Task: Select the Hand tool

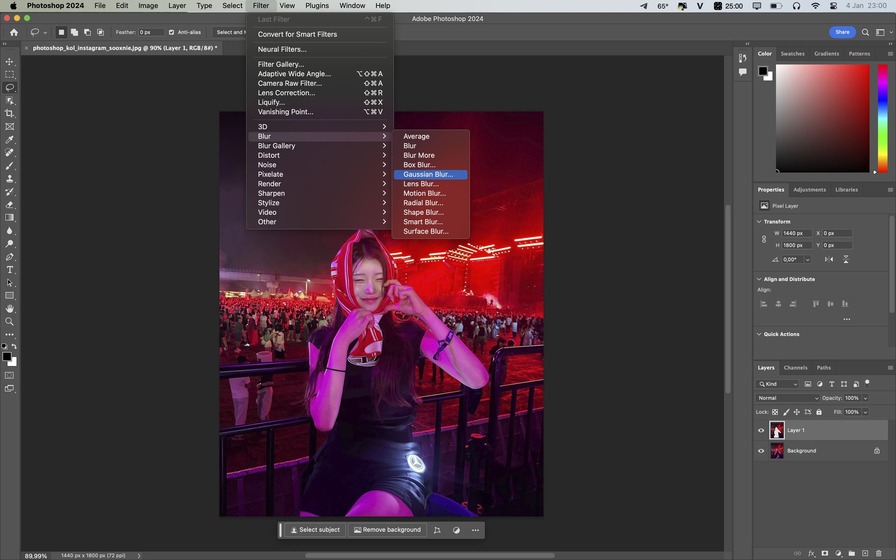Action: point(9,309)
